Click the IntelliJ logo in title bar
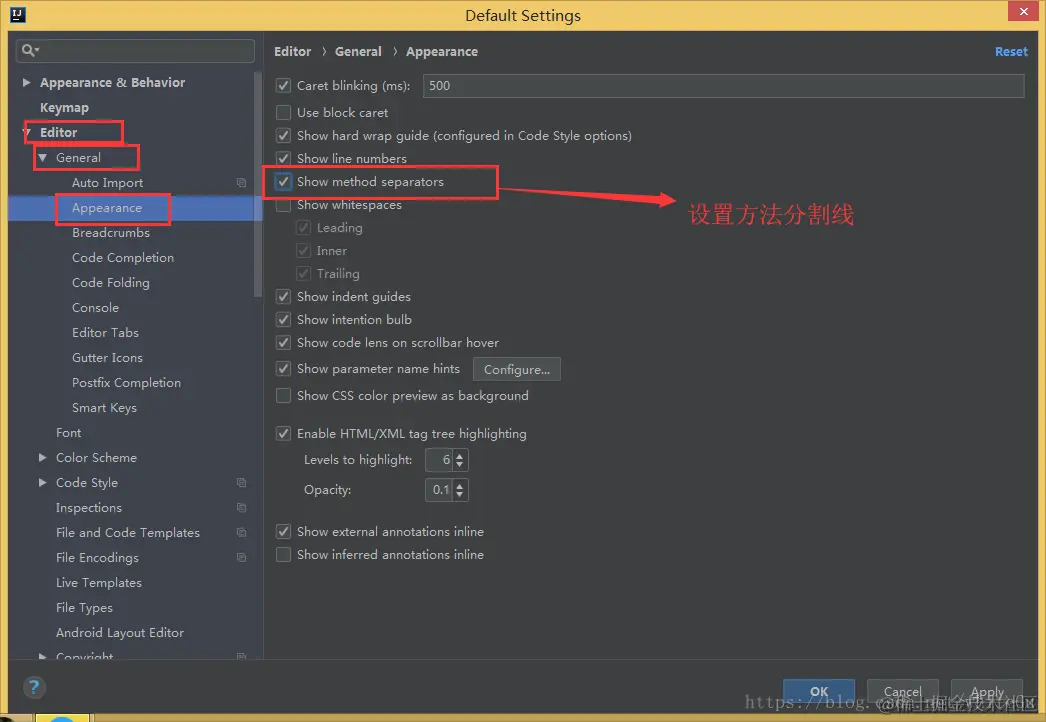 click(x=18, y=15)
